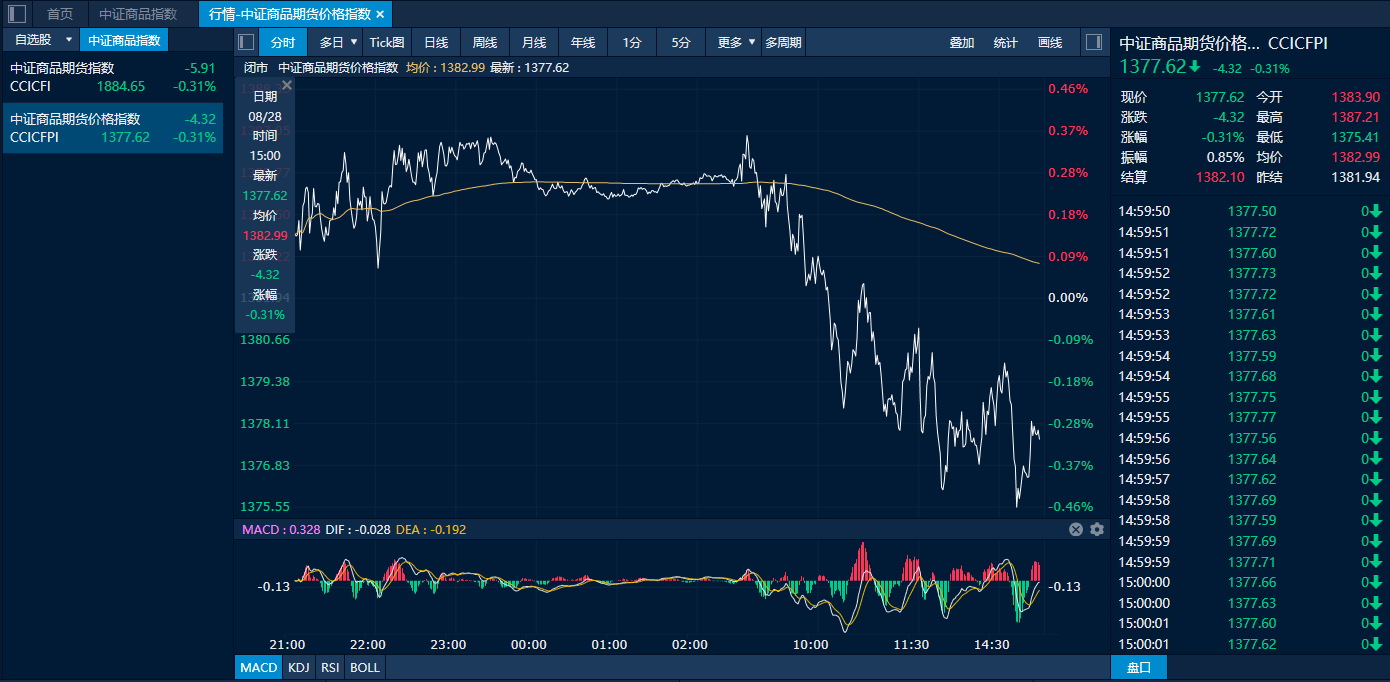Screen dimensions: 1390x682
Task: Toggle the right quote panel icon
Action: (1093, 42)
